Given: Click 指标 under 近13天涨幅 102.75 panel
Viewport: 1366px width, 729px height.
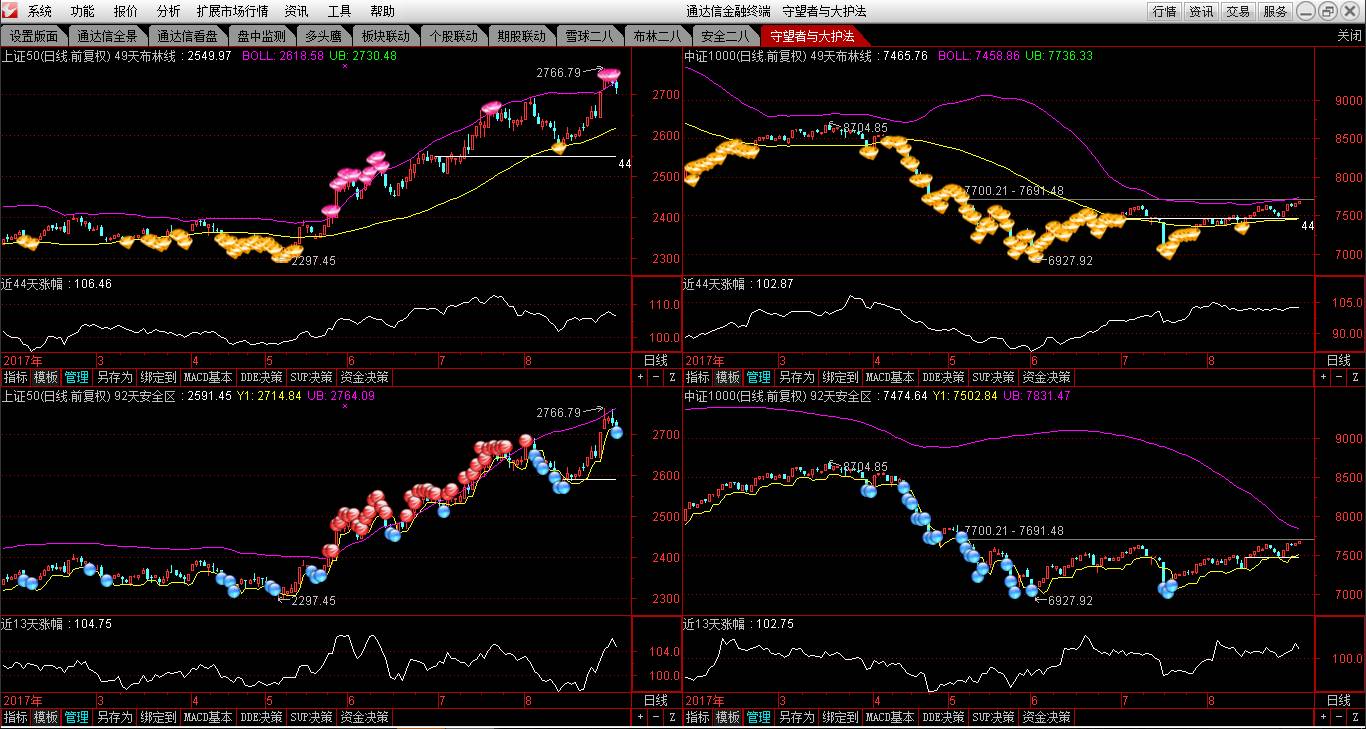Looking at the screenshot, I should (698, 717).
